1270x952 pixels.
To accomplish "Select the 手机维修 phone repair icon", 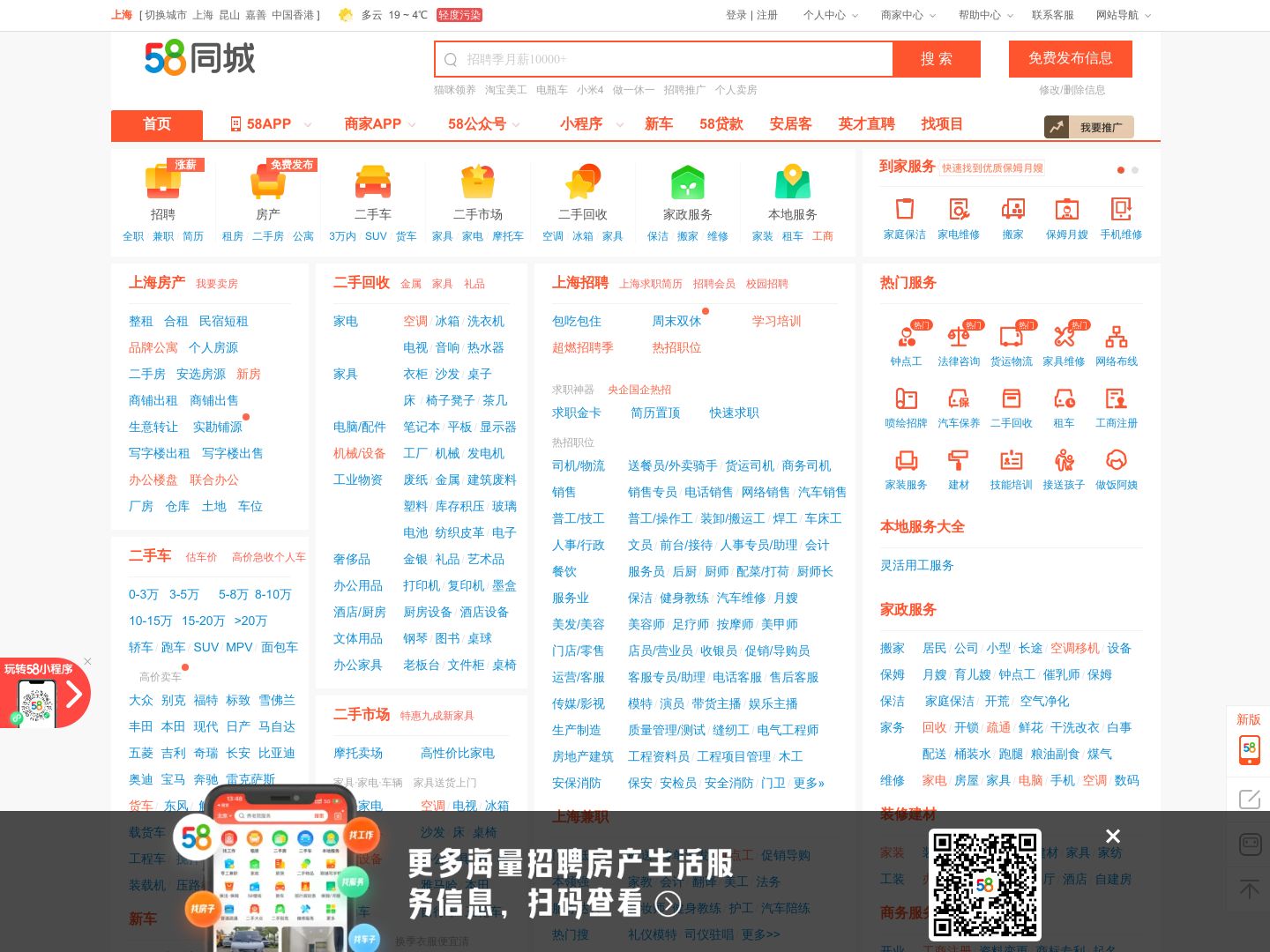I will click(1121, 209).
